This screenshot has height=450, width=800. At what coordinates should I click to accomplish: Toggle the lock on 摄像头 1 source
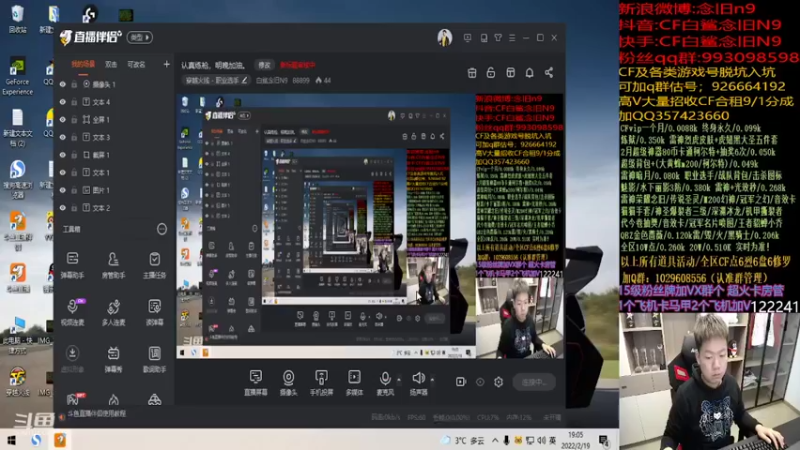(74, 84)
